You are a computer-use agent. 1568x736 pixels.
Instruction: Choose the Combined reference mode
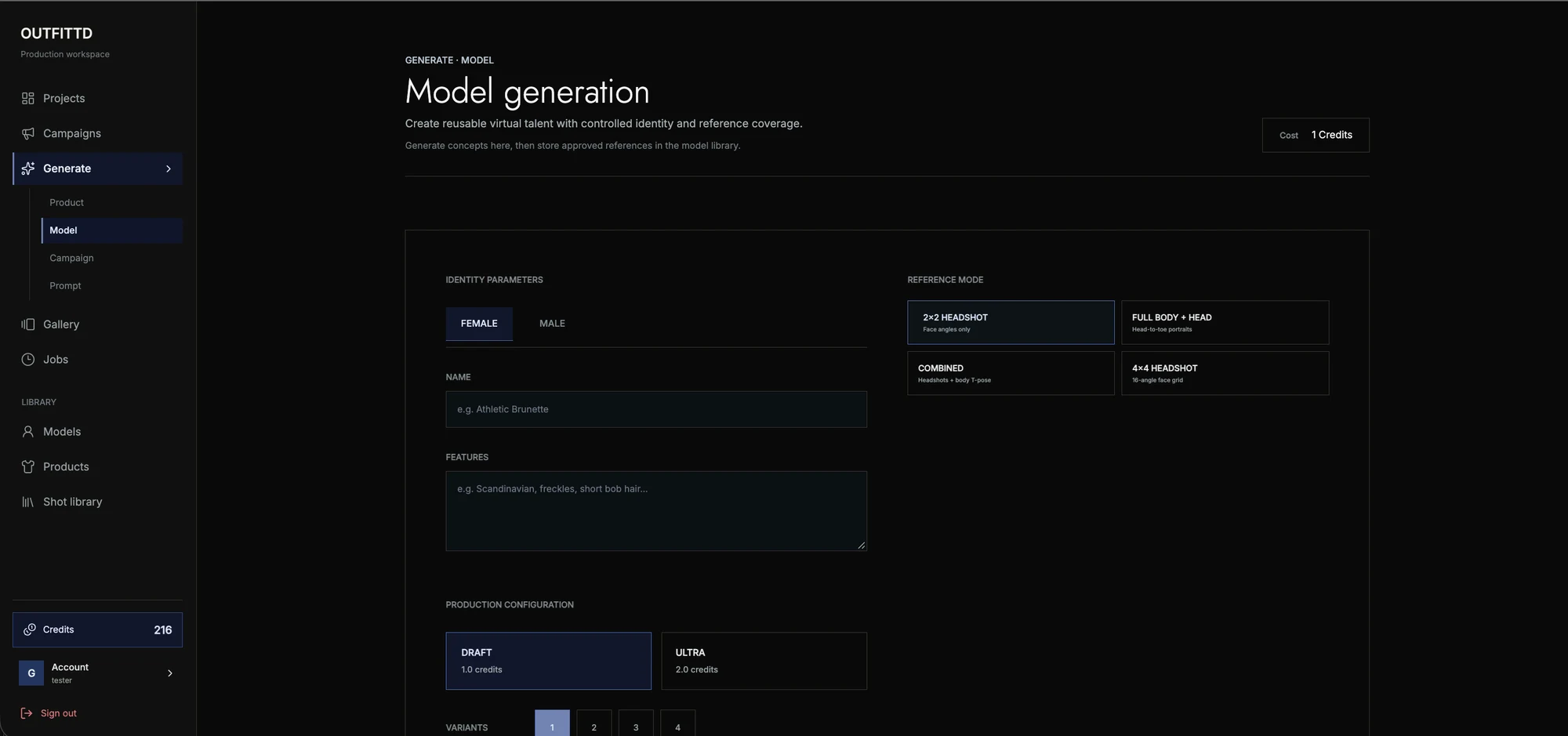point(1011,373)
